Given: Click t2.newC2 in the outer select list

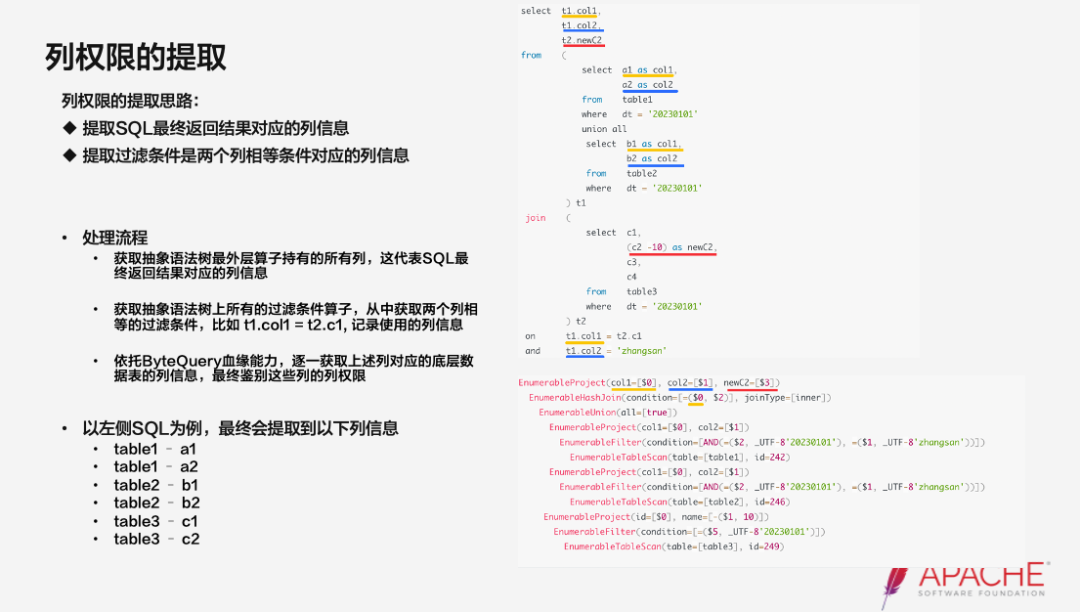Looking at the screenshot, I should pos(582,41).
